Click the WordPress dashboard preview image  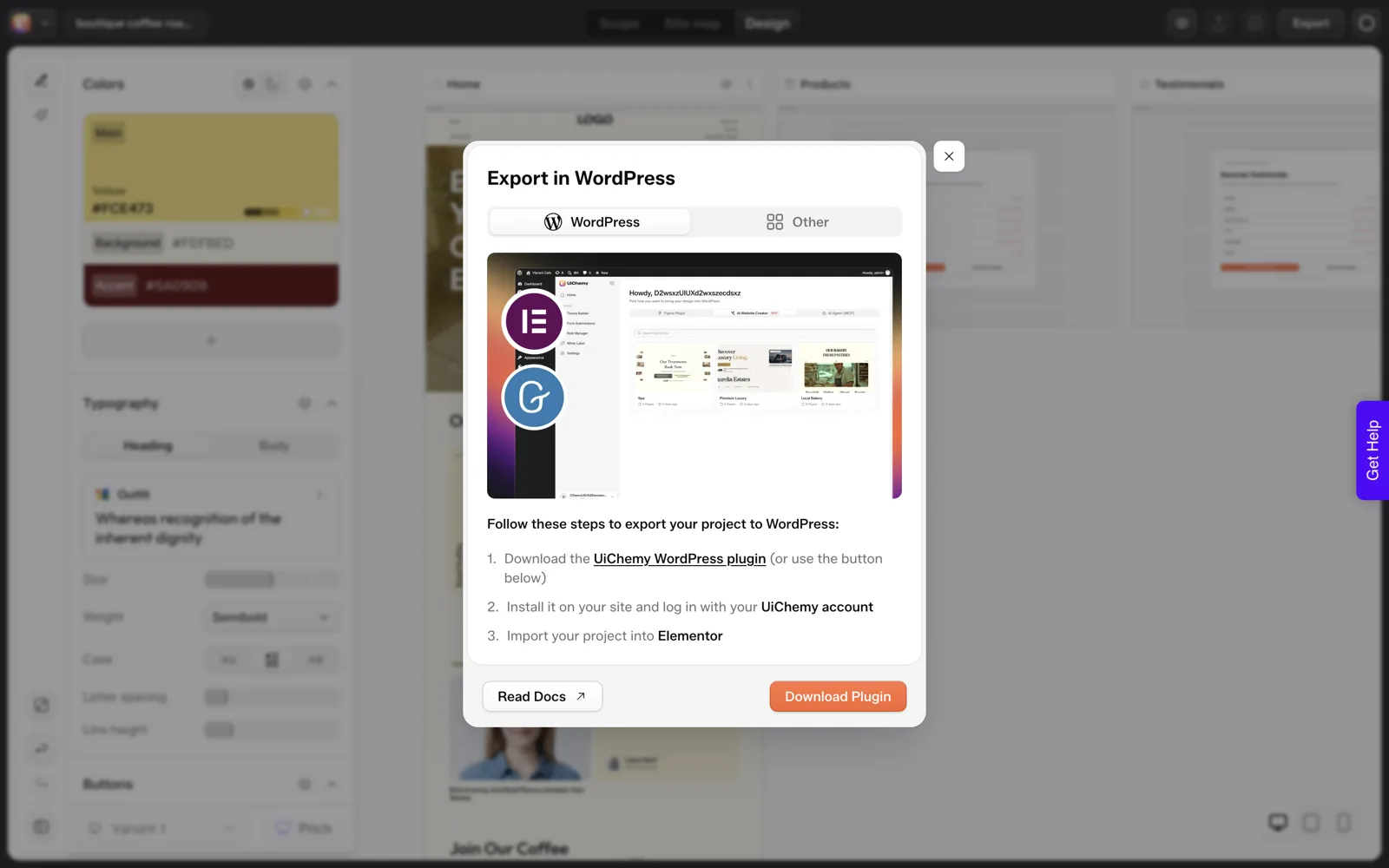click(694, 376)
